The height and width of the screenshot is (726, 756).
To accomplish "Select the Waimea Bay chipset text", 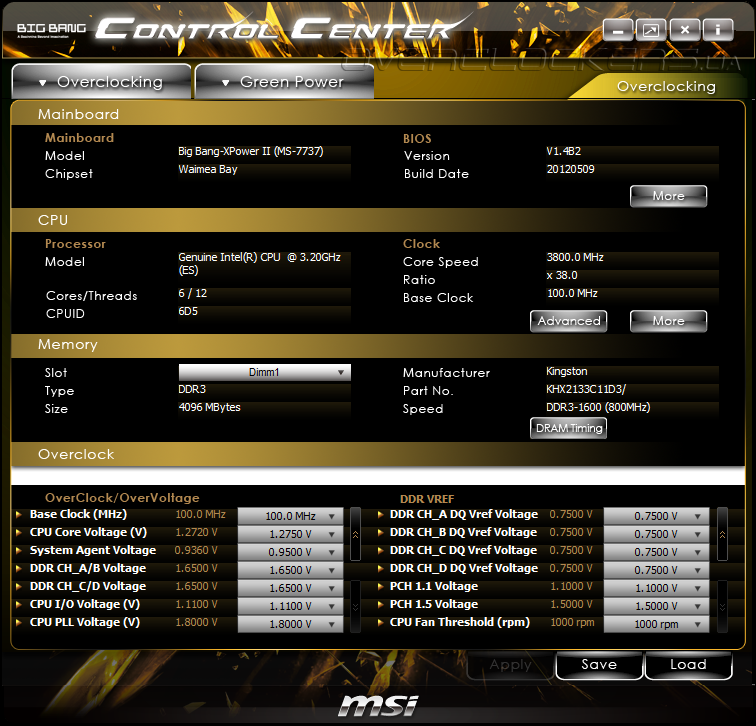I will coord(208,169).
